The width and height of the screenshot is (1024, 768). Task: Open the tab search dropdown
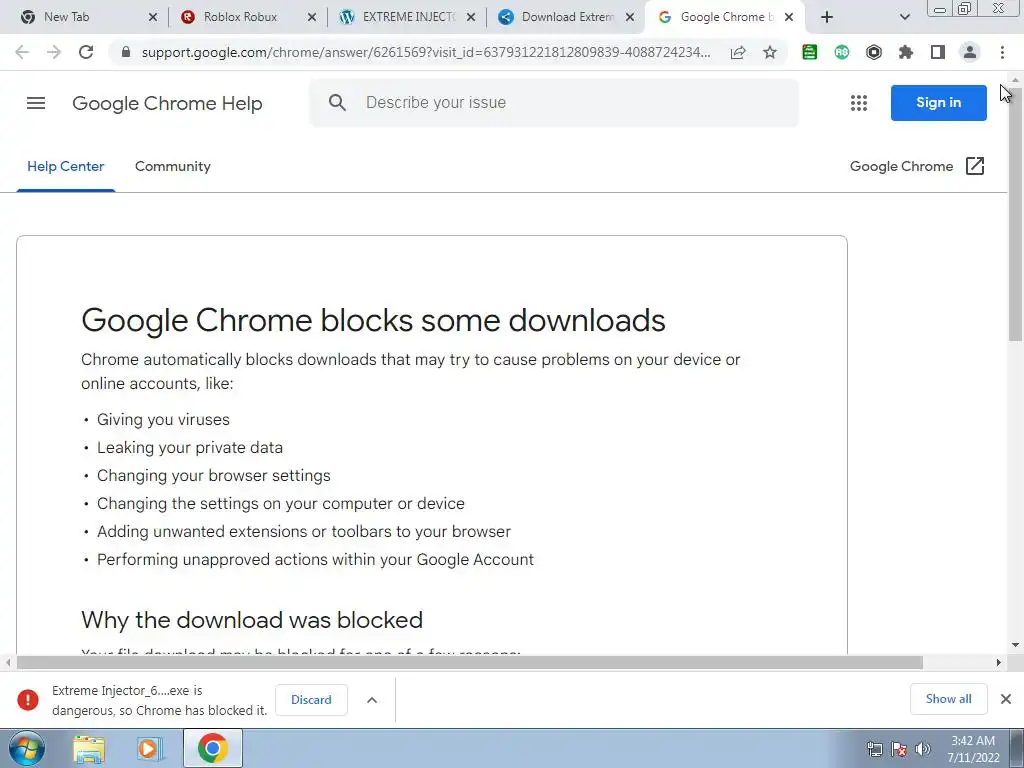[x=904, y=17]
